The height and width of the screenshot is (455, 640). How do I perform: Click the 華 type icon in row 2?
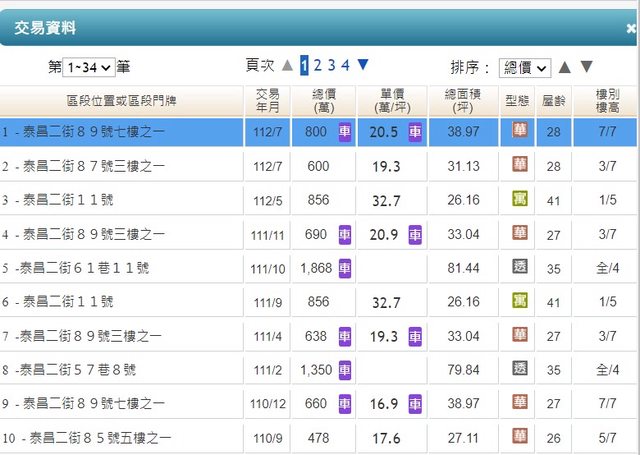click(519, 165)
